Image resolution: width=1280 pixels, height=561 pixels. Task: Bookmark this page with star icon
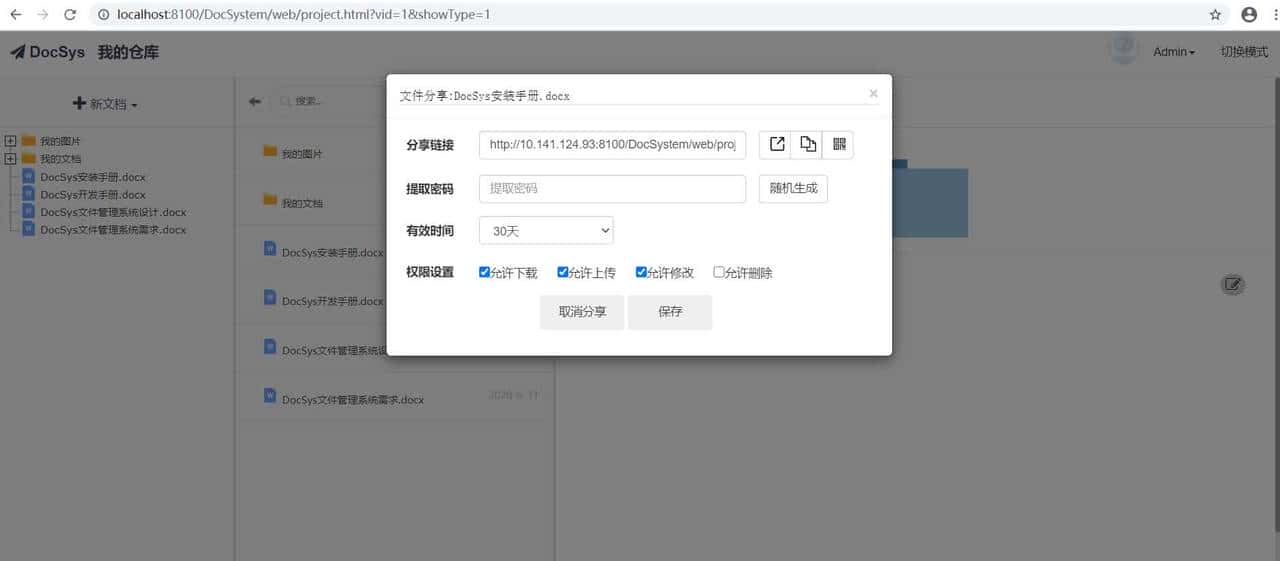point(1215,15)
